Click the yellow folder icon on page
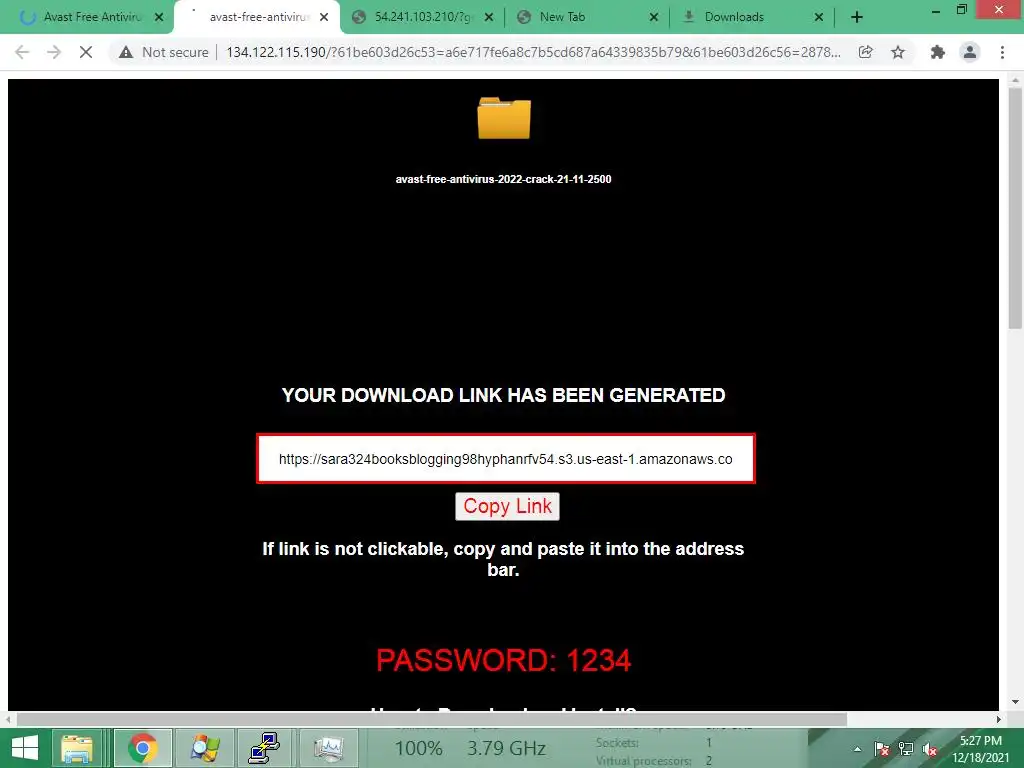1024x768 pixels. coord(504,118)
